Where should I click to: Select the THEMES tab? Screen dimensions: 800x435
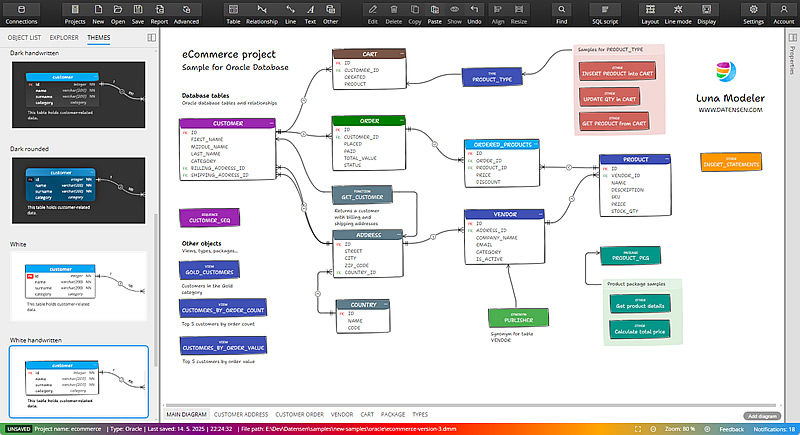[x=98, y=38]
